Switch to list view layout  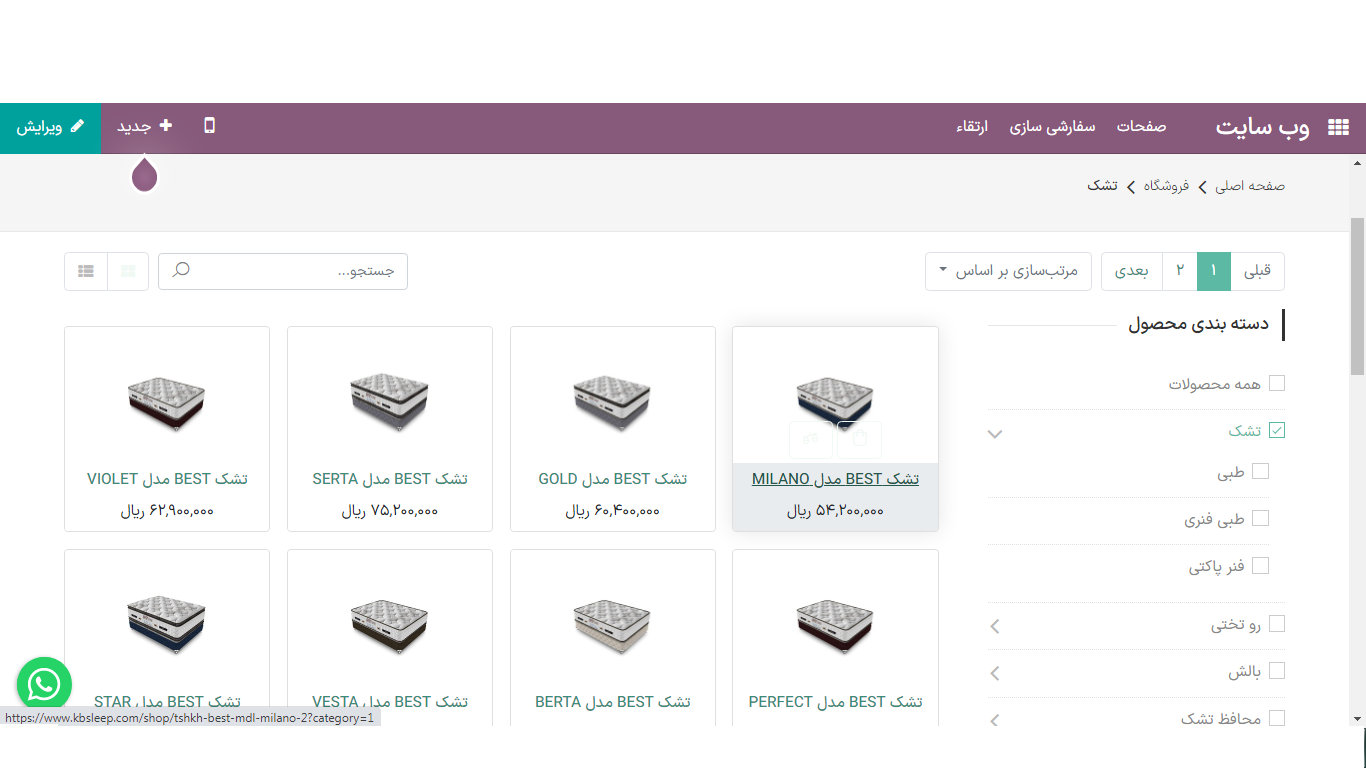point(86,271)
